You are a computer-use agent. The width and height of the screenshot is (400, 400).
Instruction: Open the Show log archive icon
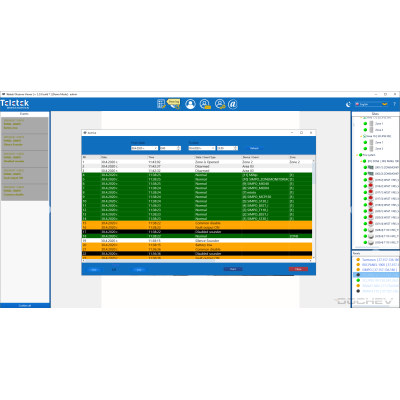pyautogui.click(x=174, y=104)
